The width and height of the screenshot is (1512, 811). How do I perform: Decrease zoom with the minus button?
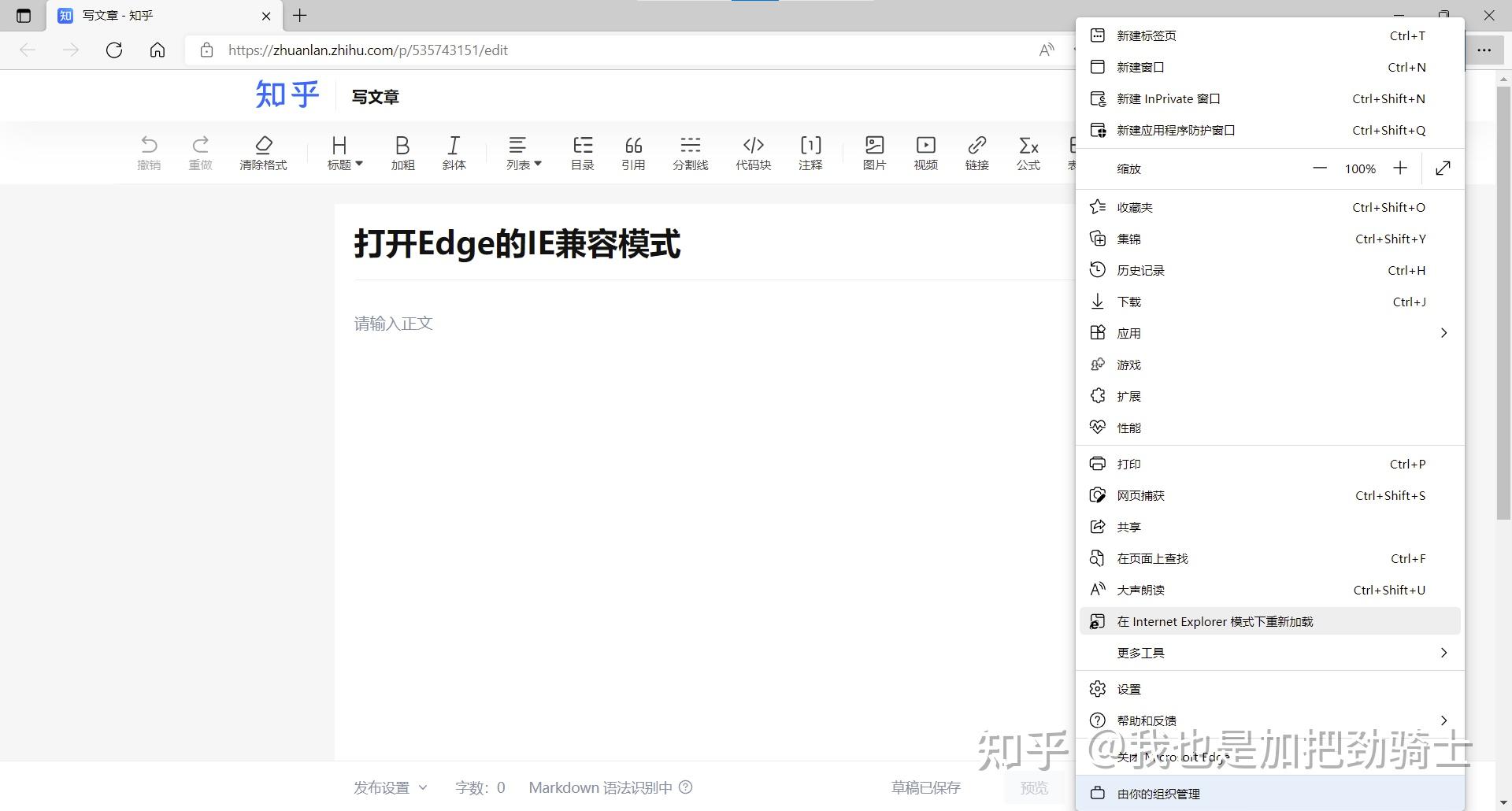coord(1320,168)
